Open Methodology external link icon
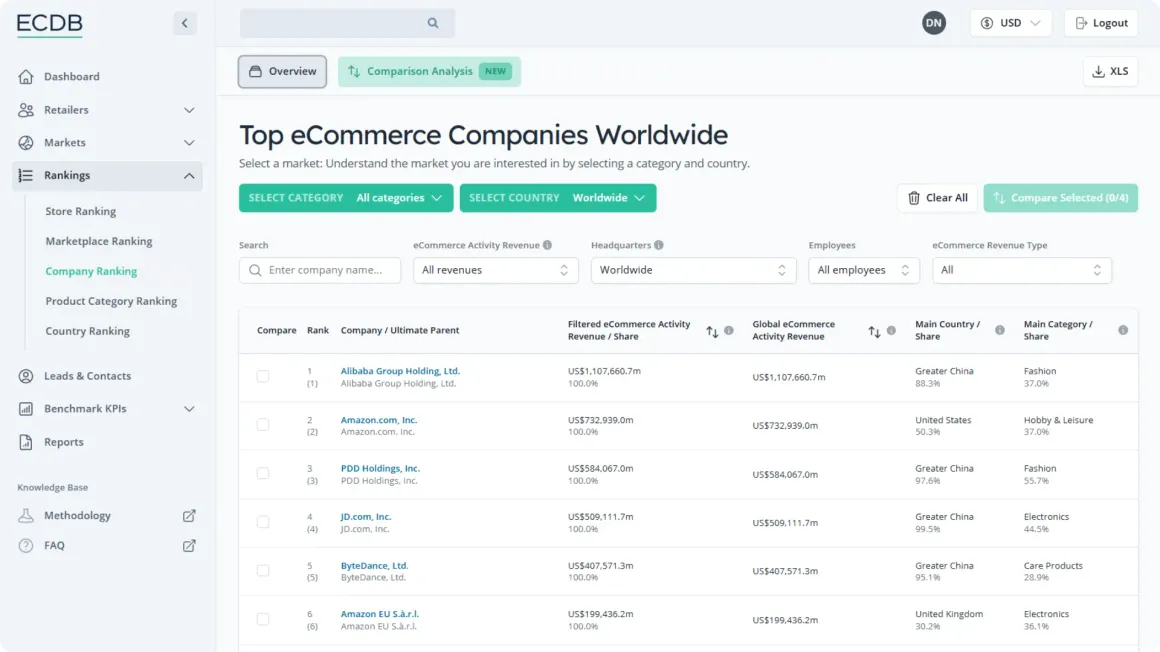This screenshot has height=652, width=1160. point(189,515)
